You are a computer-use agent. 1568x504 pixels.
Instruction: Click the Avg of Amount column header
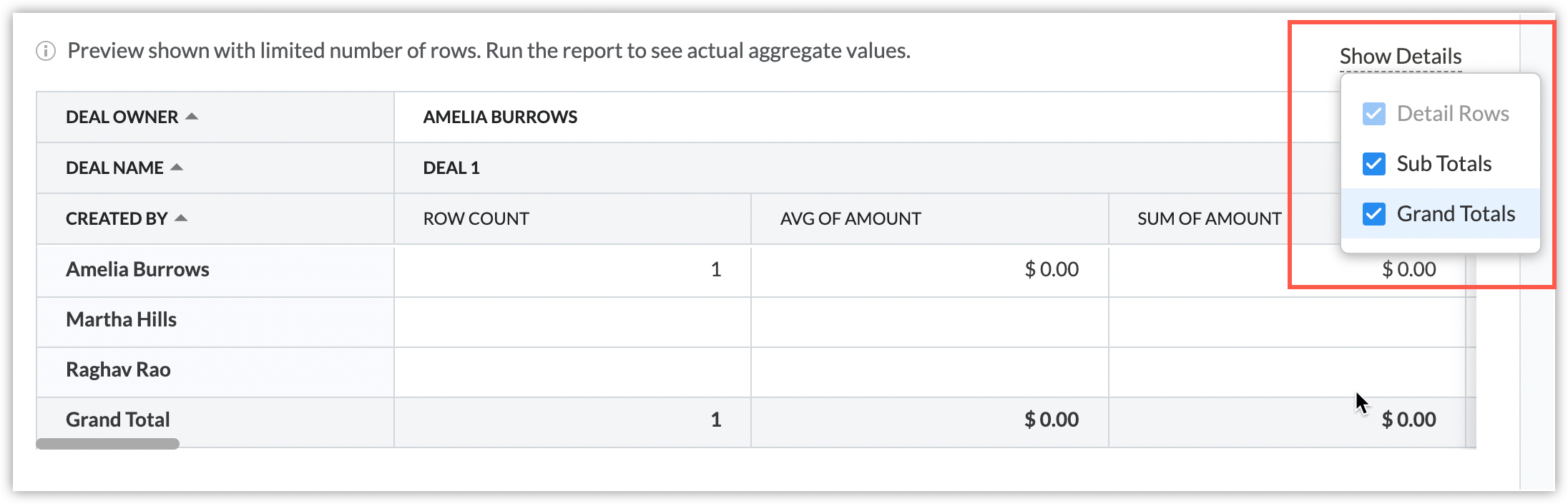click(x=850, y=218)
